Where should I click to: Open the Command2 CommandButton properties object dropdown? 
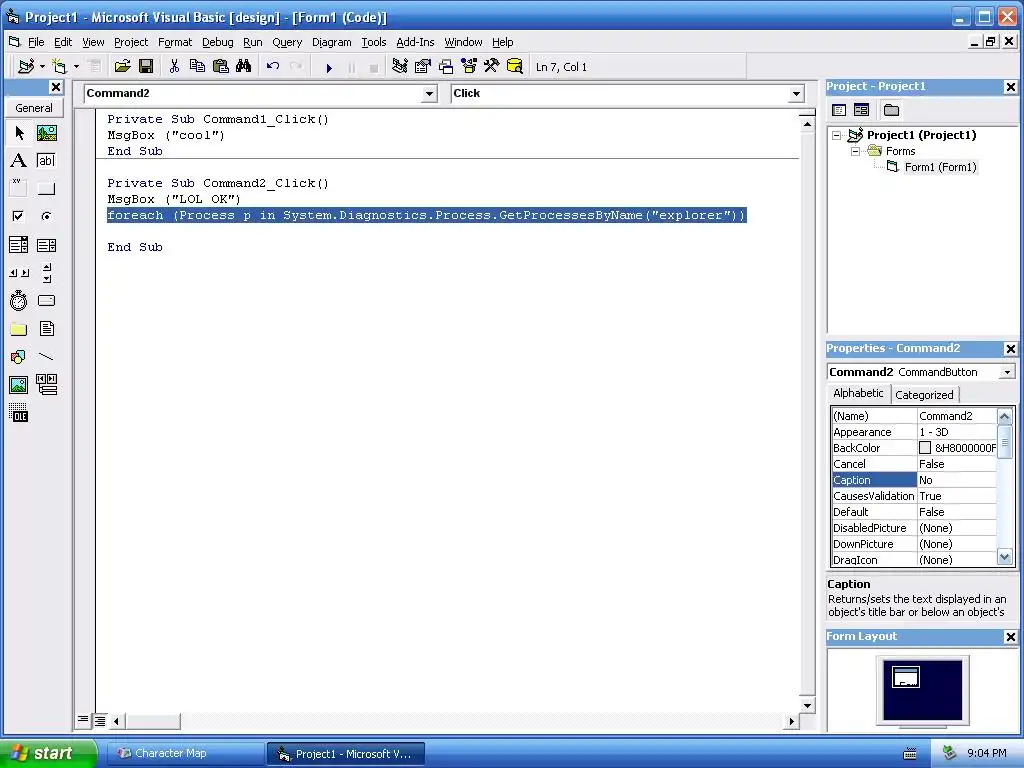coord(1008,372)
